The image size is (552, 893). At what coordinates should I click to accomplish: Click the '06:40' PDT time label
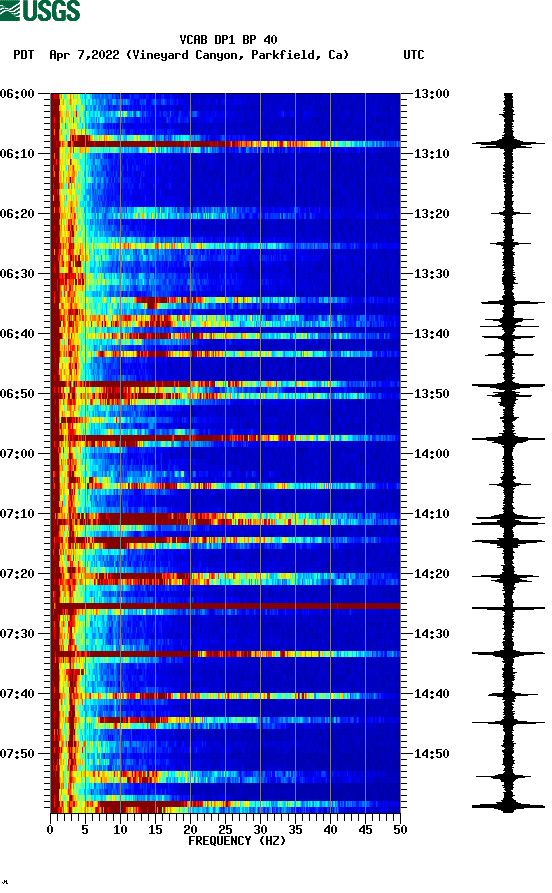(17, 334)
